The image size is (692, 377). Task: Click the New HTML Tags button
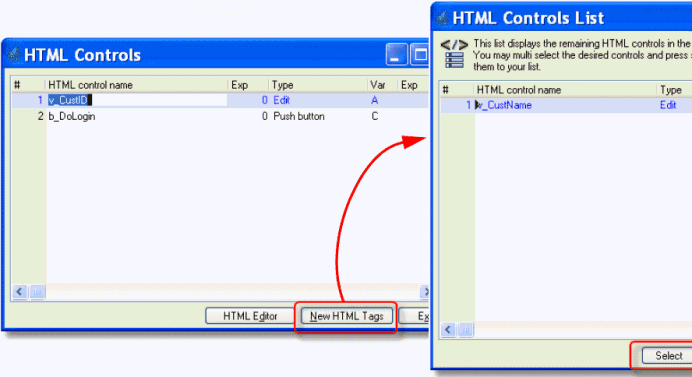point(346,316)
